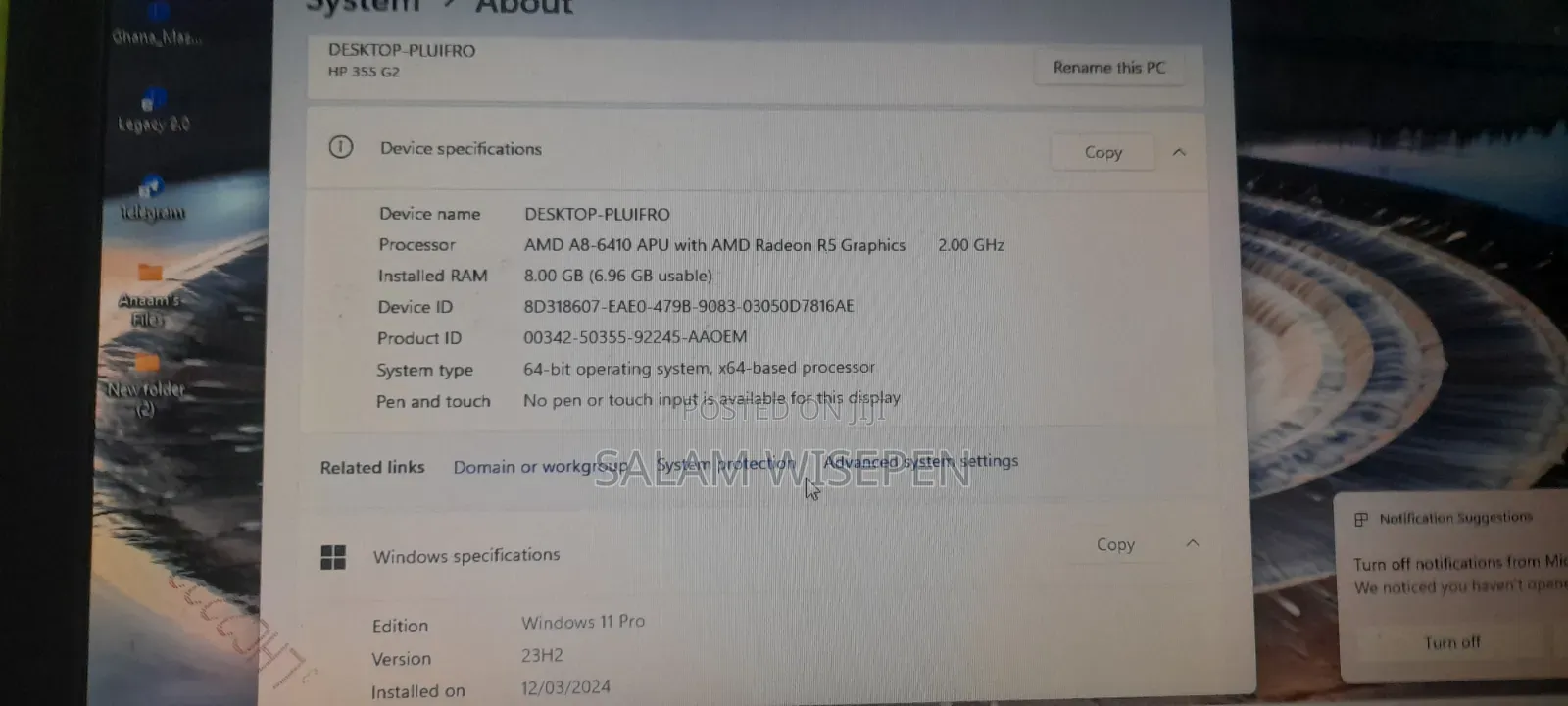Select the No pen or touch input text
The height and width of the screenshot is (706, 1568).
point(711,399)
